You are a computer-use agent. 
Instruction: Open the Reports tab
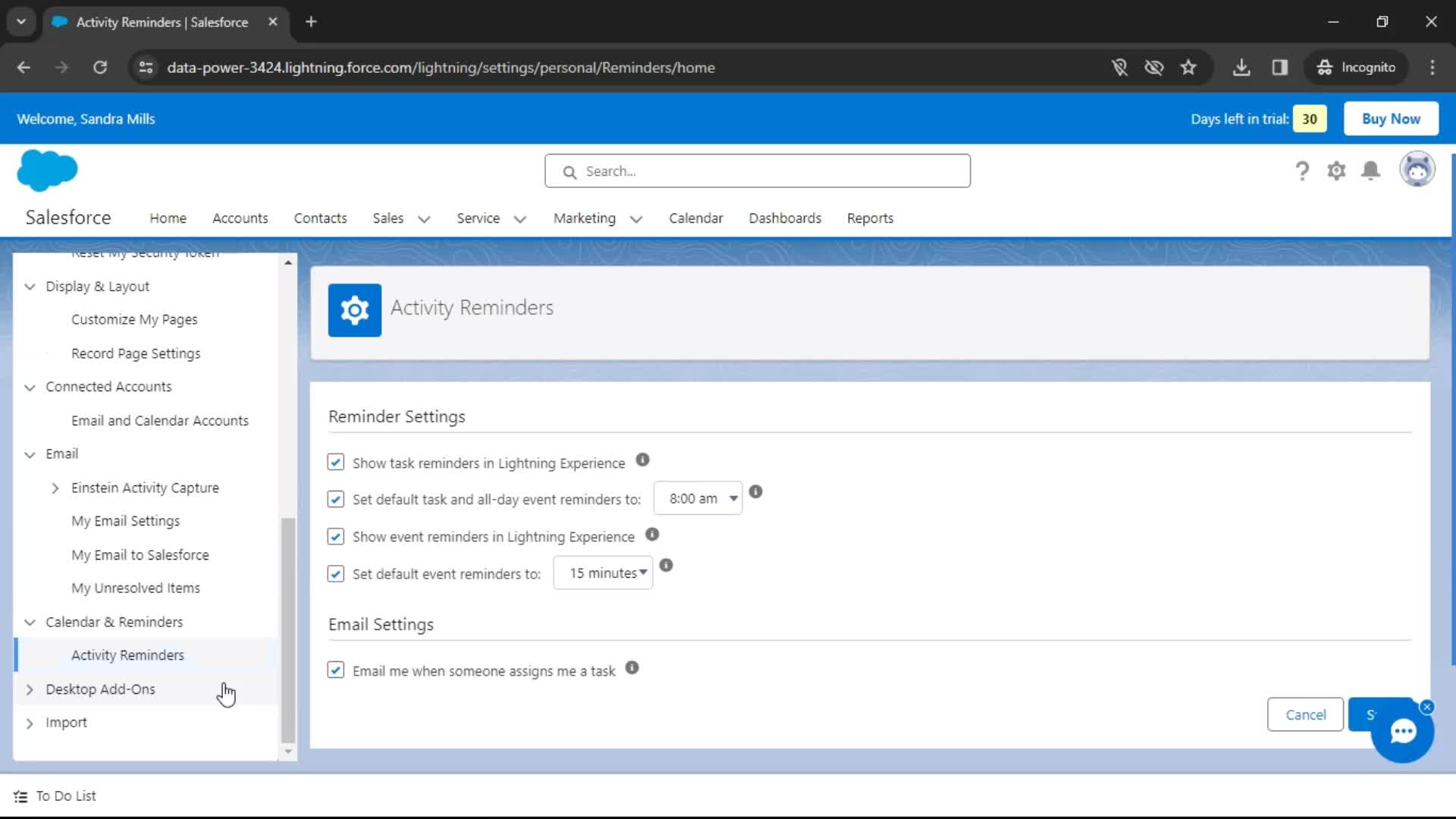click(870, 218)
